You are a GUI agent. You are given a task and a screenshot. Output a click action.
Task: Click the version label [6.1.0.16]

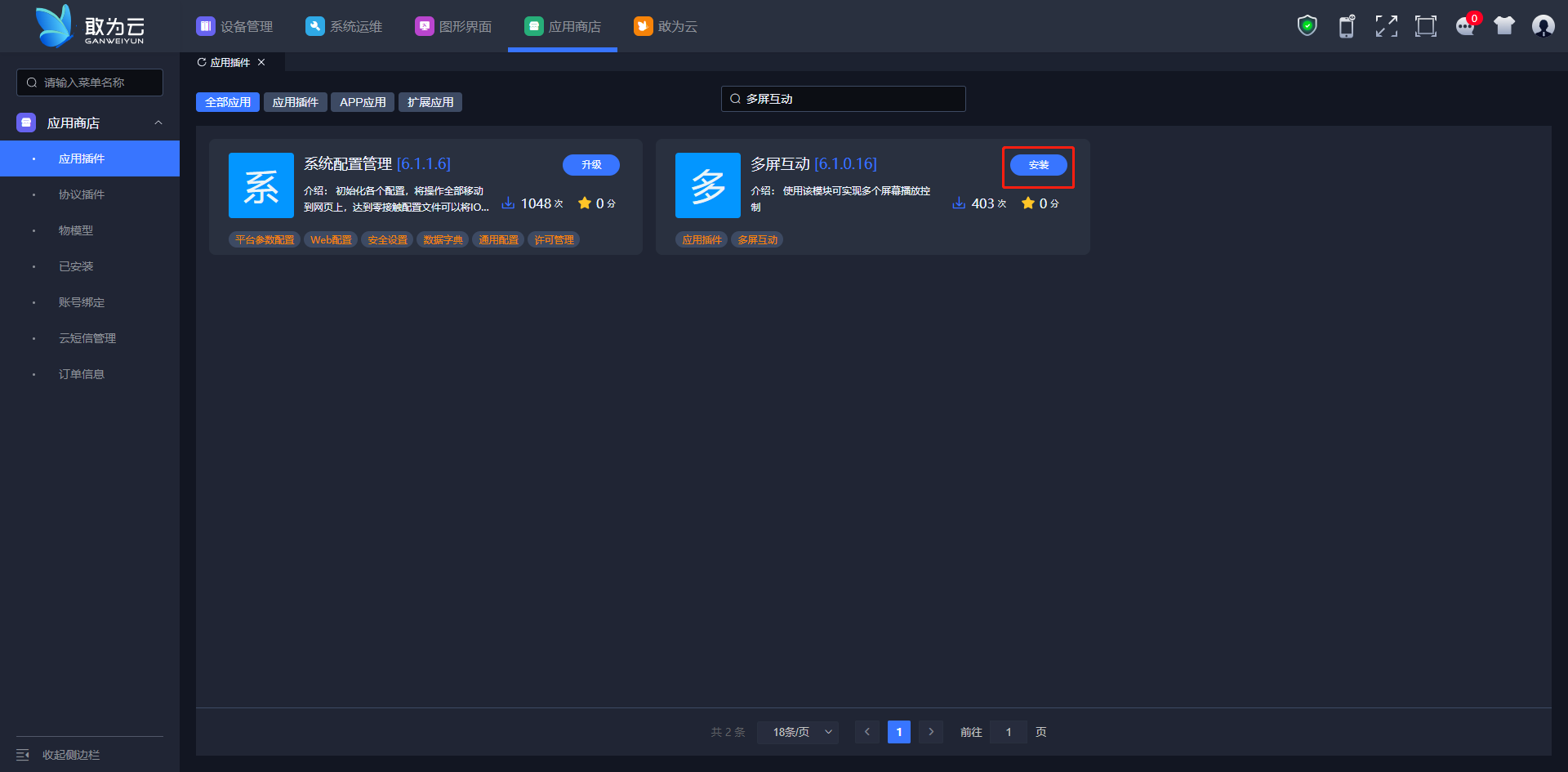pos(846,164)
